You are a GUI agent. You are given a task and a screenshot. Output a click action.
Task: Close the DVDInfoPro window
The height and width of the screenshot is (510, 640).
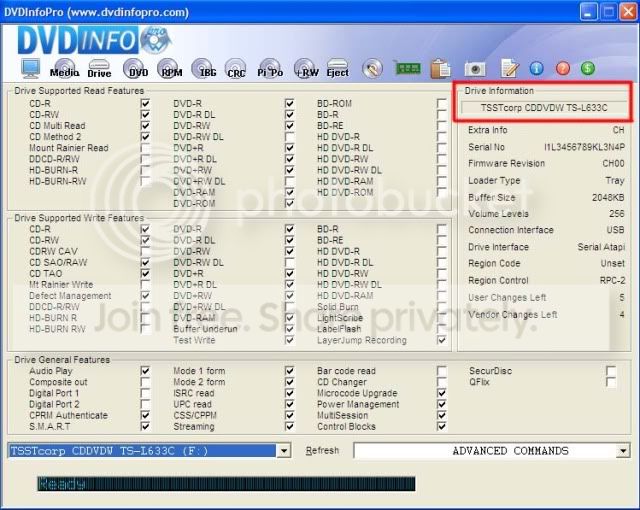coord(628,12)
